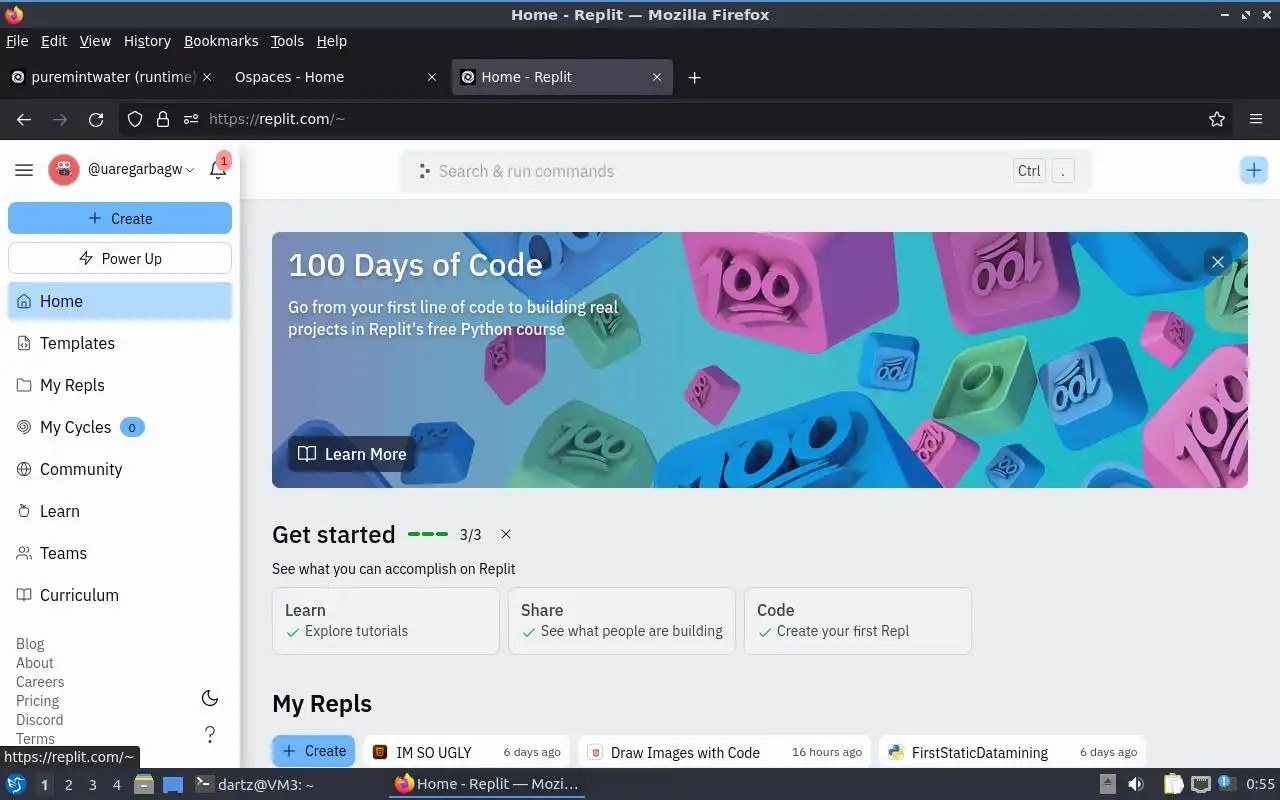1280x800 pixels.
Task: Open the FirstStaticDatamining repl
Action: pos(1012,752)
